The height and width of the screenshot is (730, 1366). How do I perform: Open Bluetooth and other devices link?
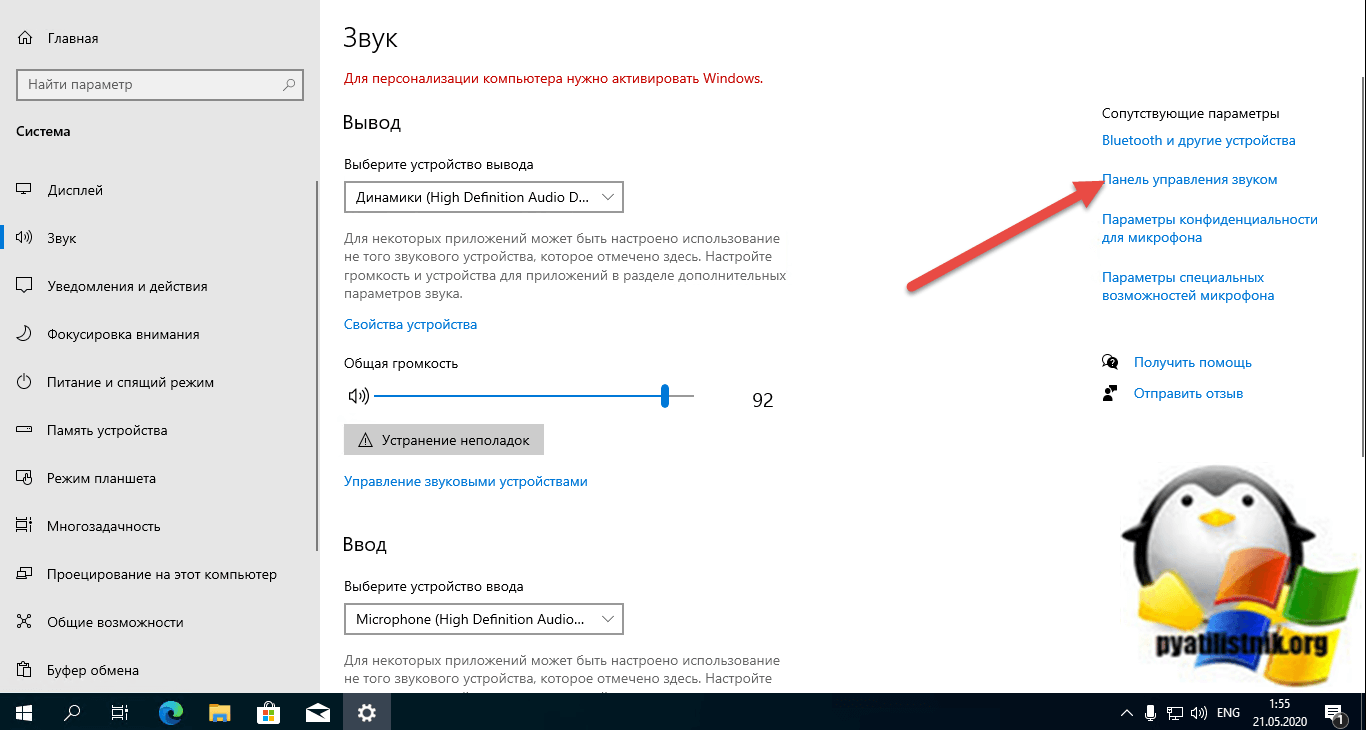coord(1198,140)
